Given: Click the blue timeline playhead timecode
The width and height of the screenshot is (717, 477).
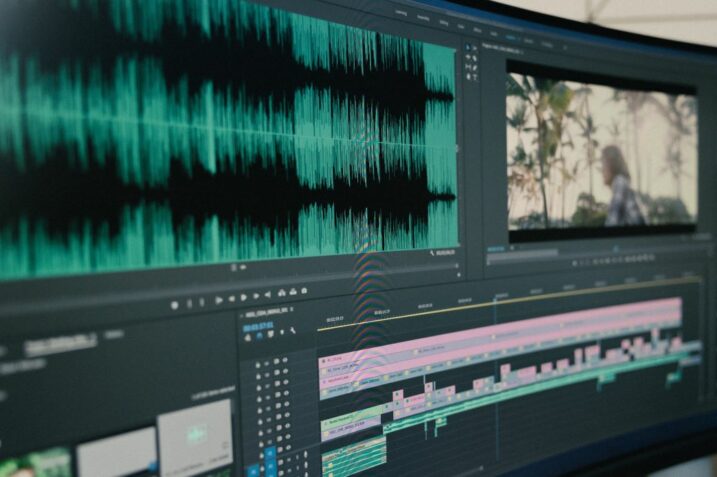Looking at the screenshot, I should pyautogui.click(x=258, y=327).
